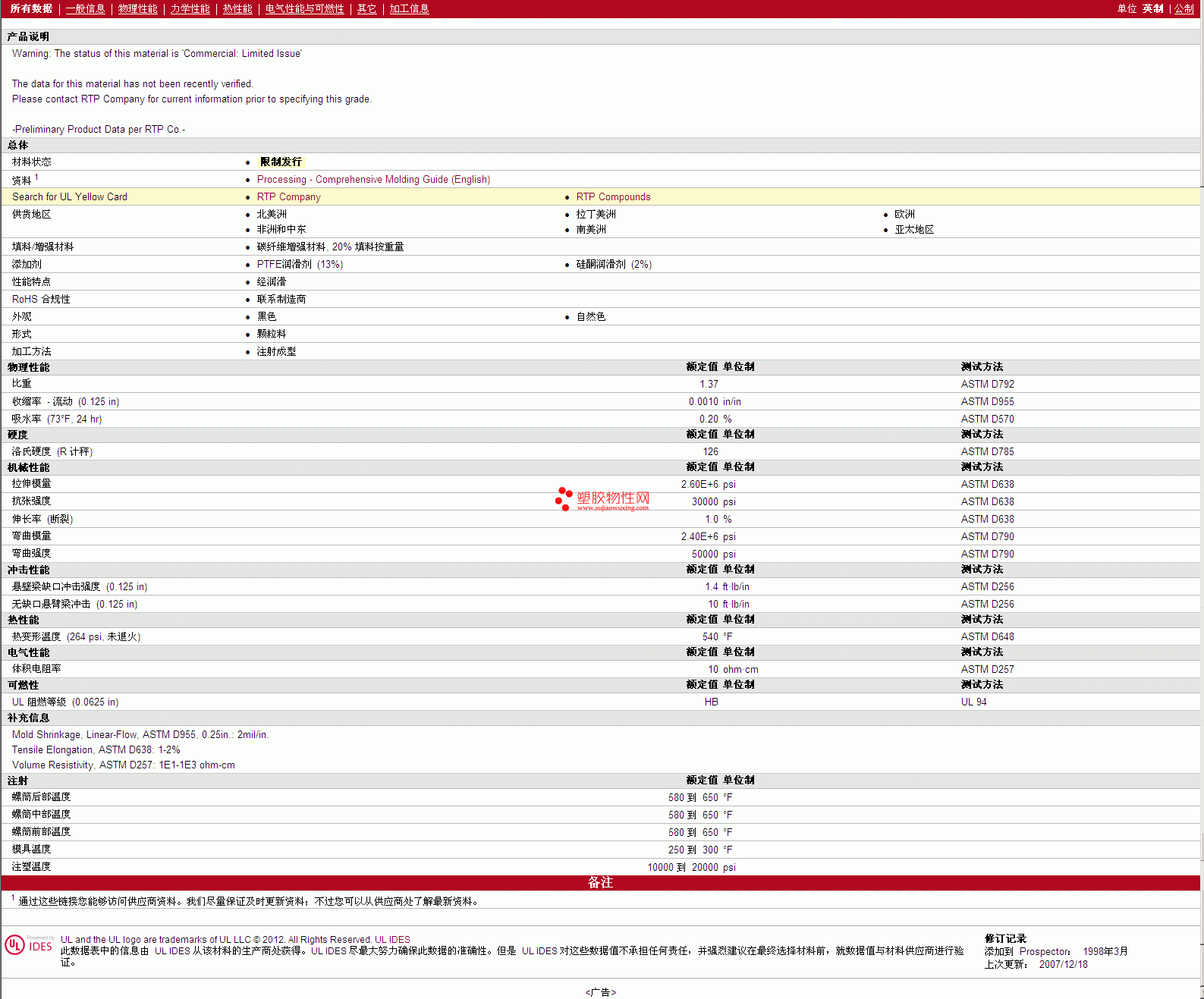Click the 亚太地区 region entry

[x=914, y=230]
